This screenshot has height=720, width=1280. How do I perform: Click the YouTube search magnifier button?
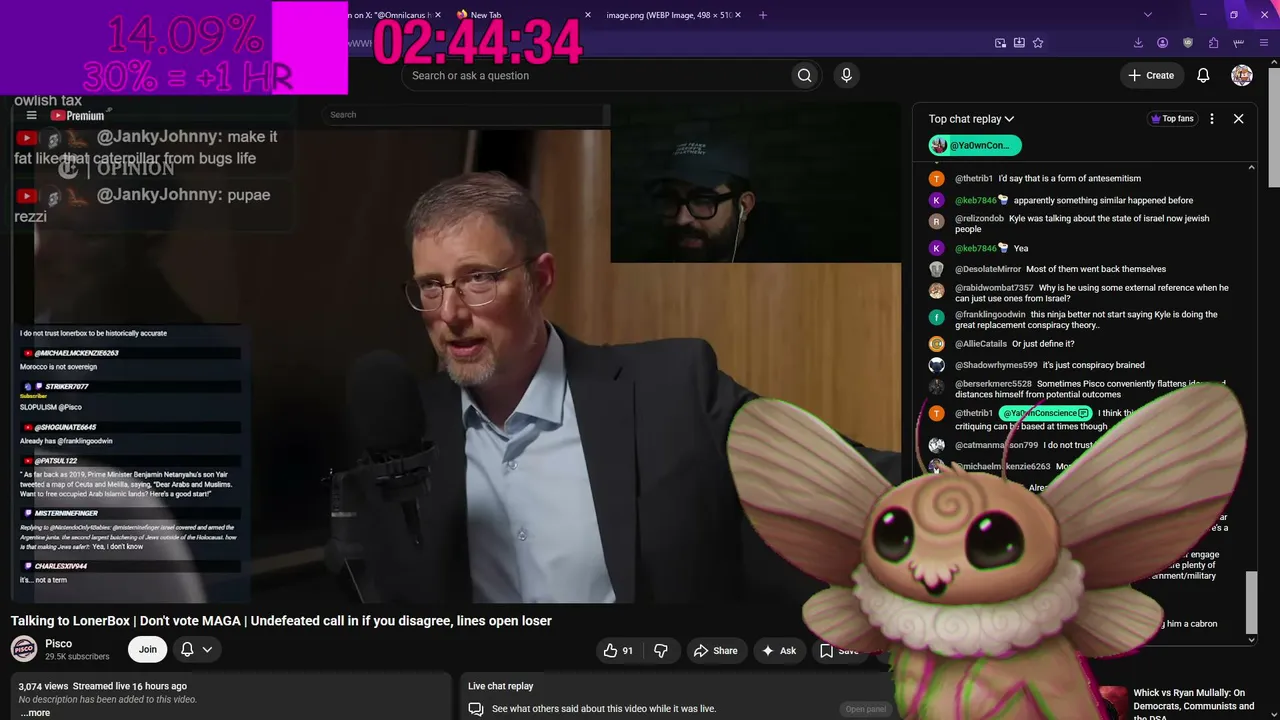coord(804,75)
